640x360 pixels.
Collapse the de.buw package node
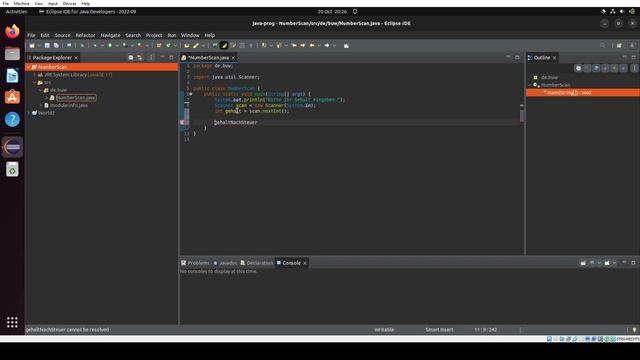(40, 90)
